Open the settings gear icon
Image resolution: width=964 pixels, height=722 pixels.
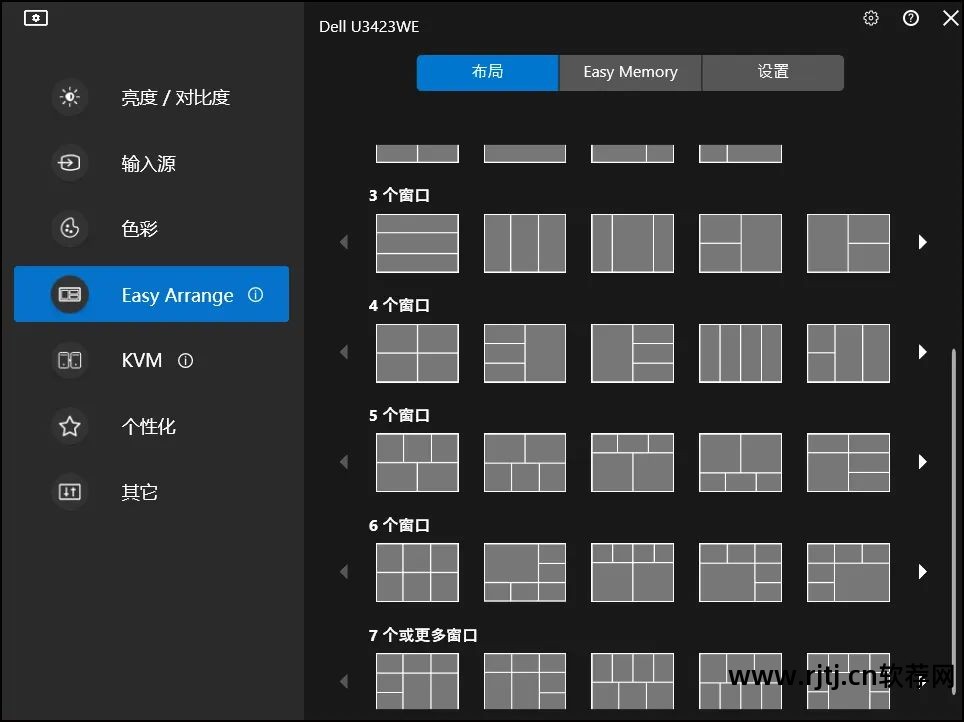[871, 18]
